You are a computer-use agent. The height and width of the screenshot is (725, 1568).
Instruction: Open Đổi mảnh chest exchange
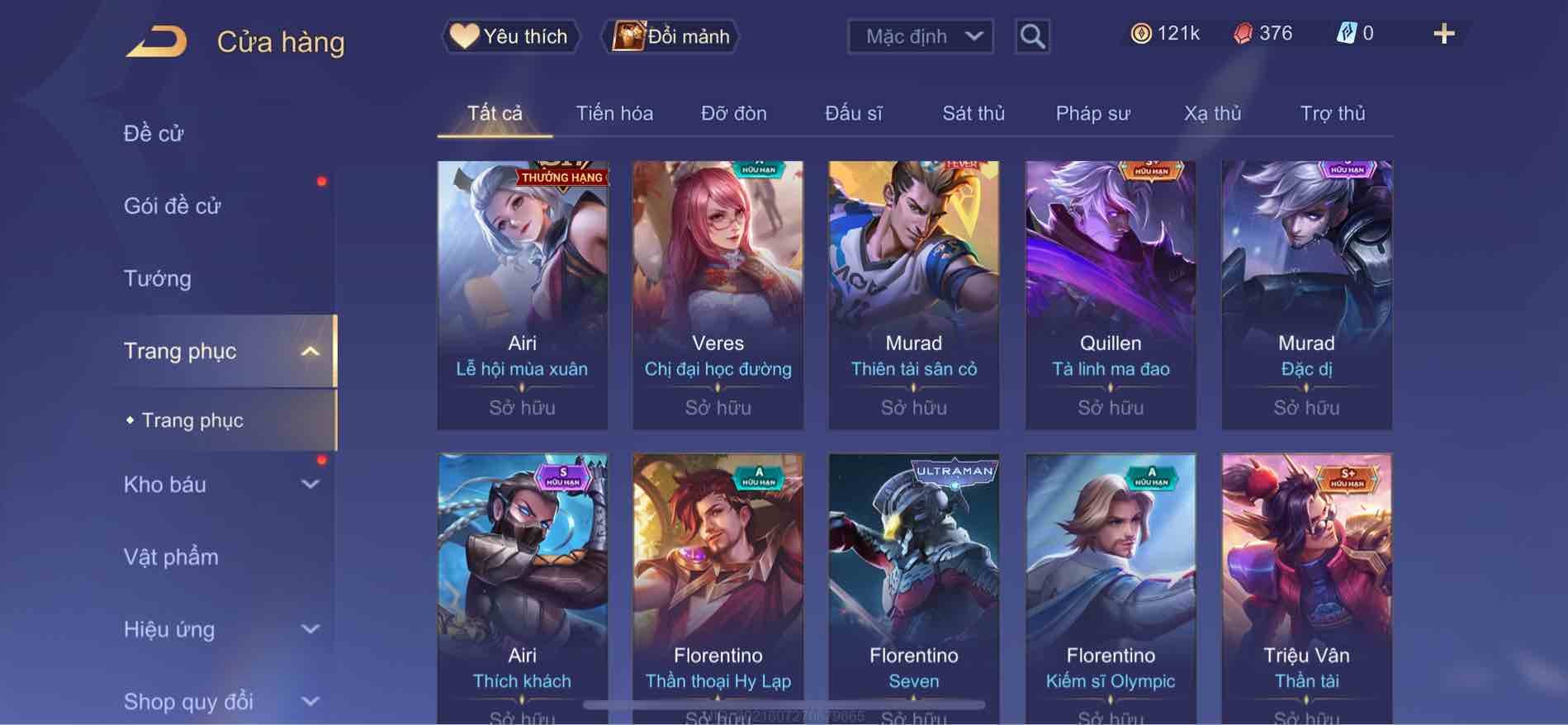[x=670, y=36]
